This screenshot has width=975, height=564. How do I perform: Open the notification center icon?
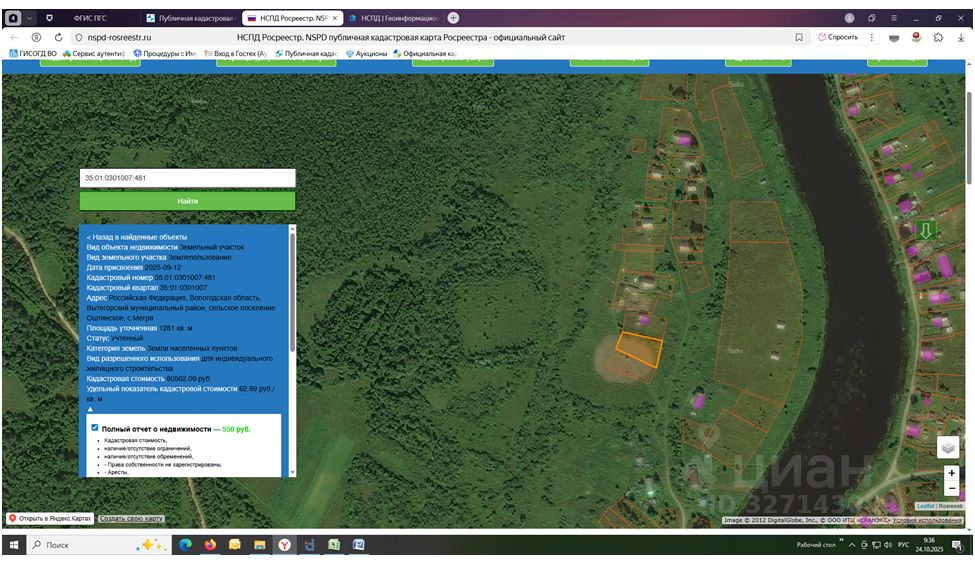pyautogui.click(x=957, y=545)
